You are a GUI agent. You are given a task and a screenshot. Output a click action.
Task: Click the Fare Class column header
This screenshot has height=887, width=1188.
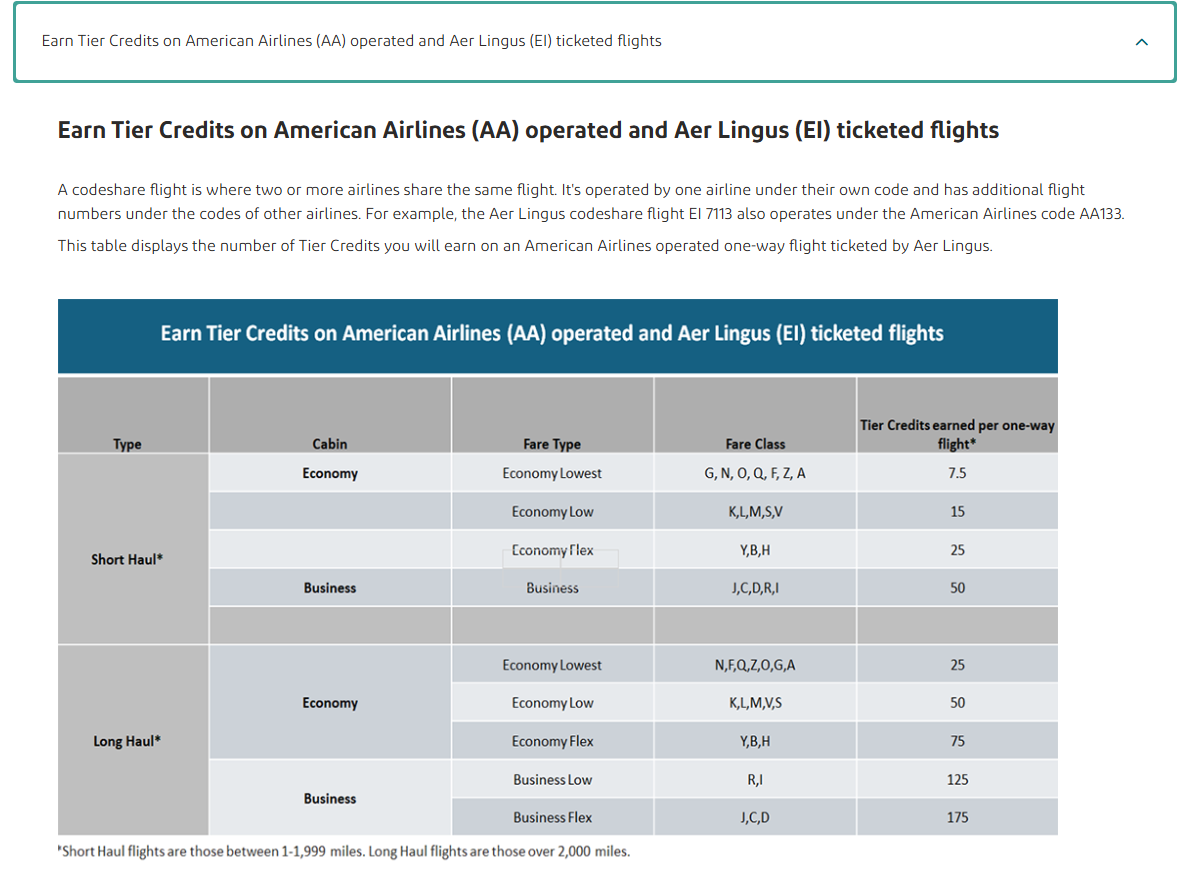754,443
